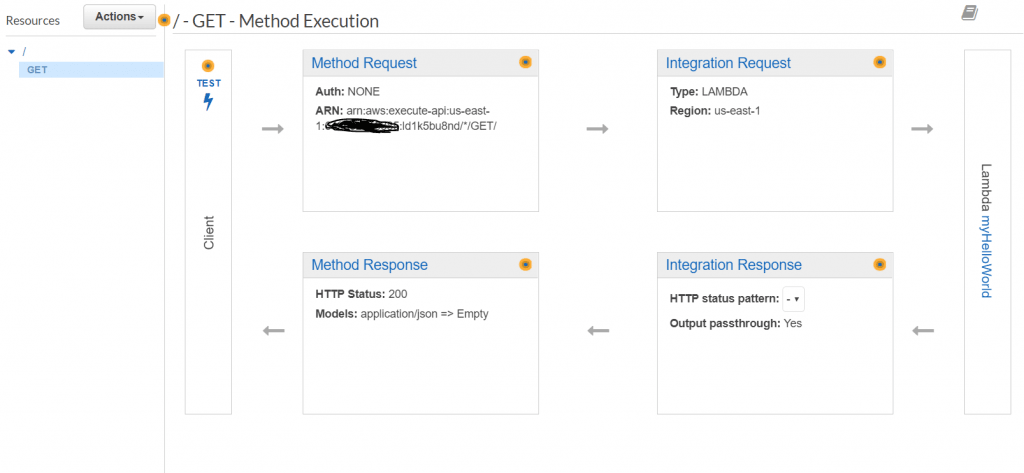Click the Method Request orange hint dot

point(526,62)
